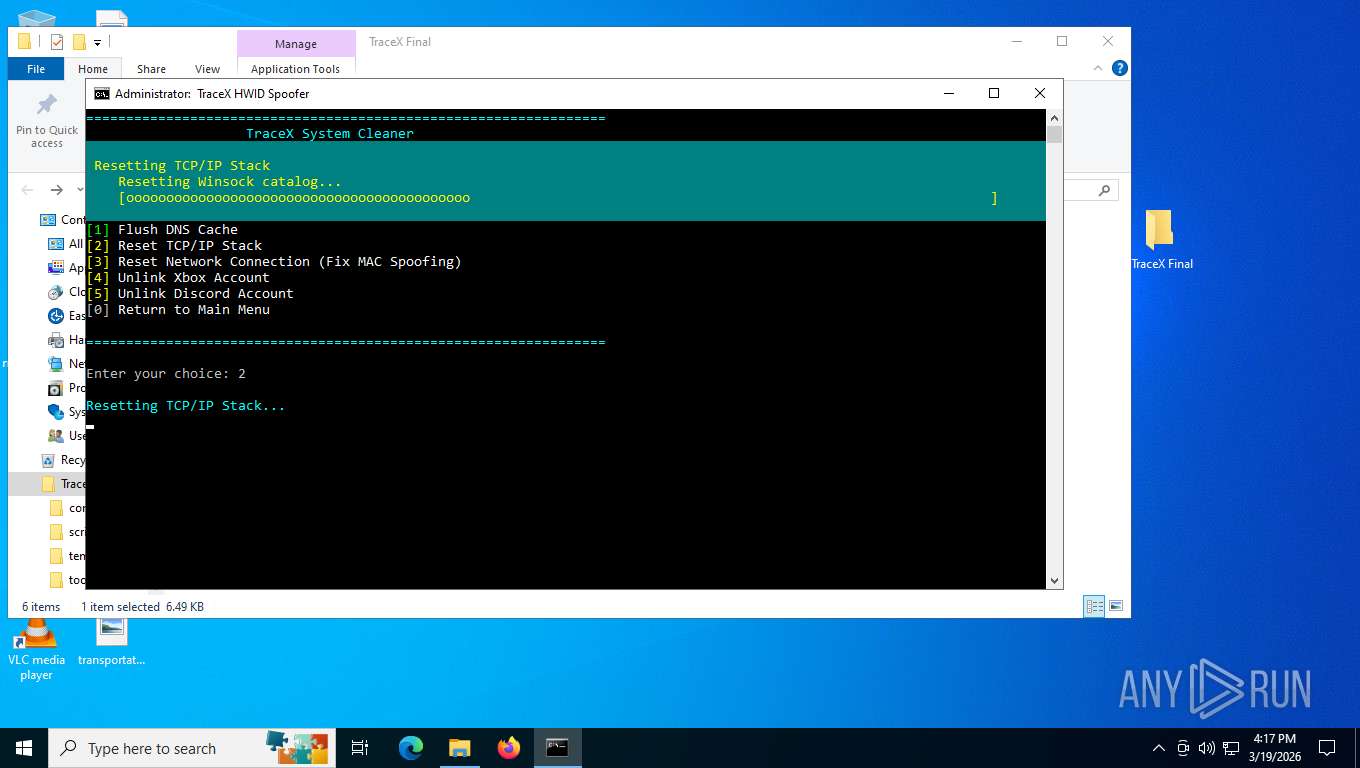Open the Customize Quick Access Toolbar dropdown

coord(98,42)
